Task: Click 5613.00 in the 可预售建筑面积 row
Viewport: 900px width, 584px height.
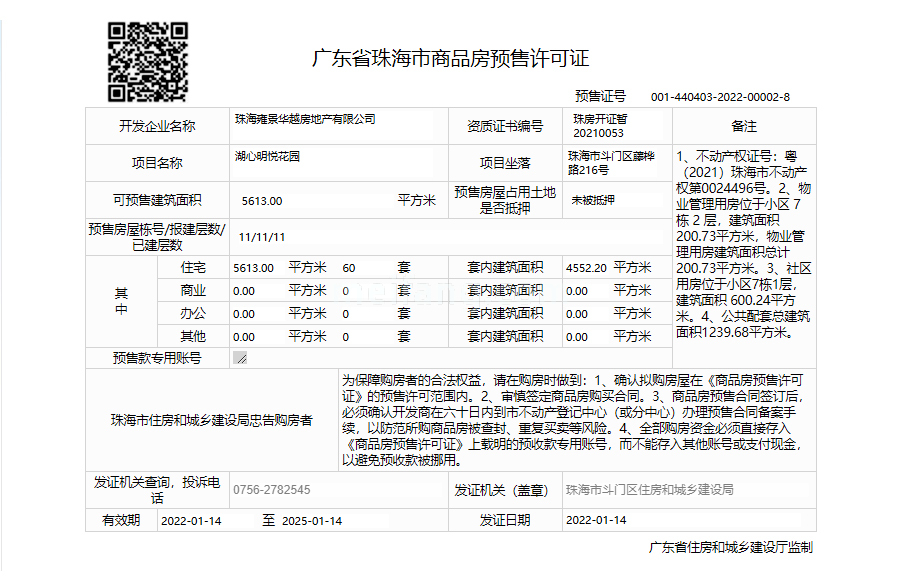Action: 262,201
